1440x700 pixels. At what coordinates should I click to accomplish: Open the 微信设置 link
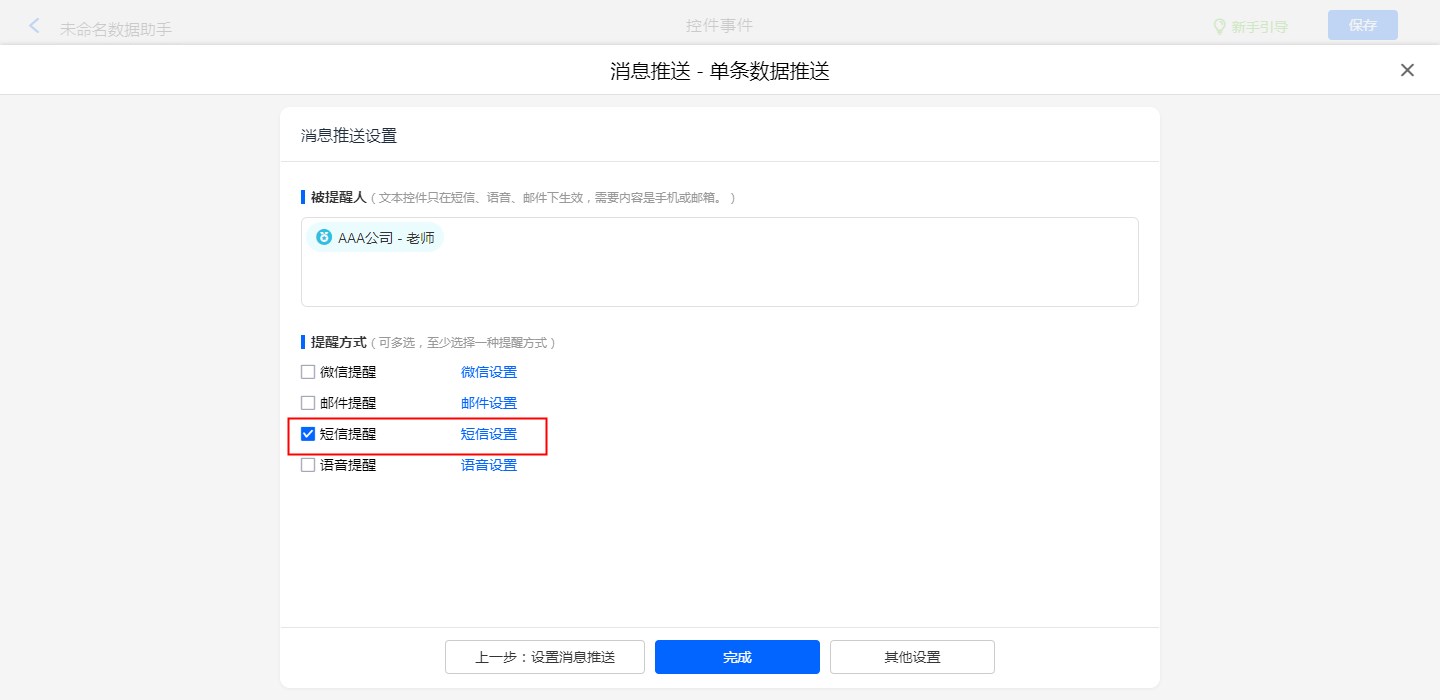coord(489,373)
